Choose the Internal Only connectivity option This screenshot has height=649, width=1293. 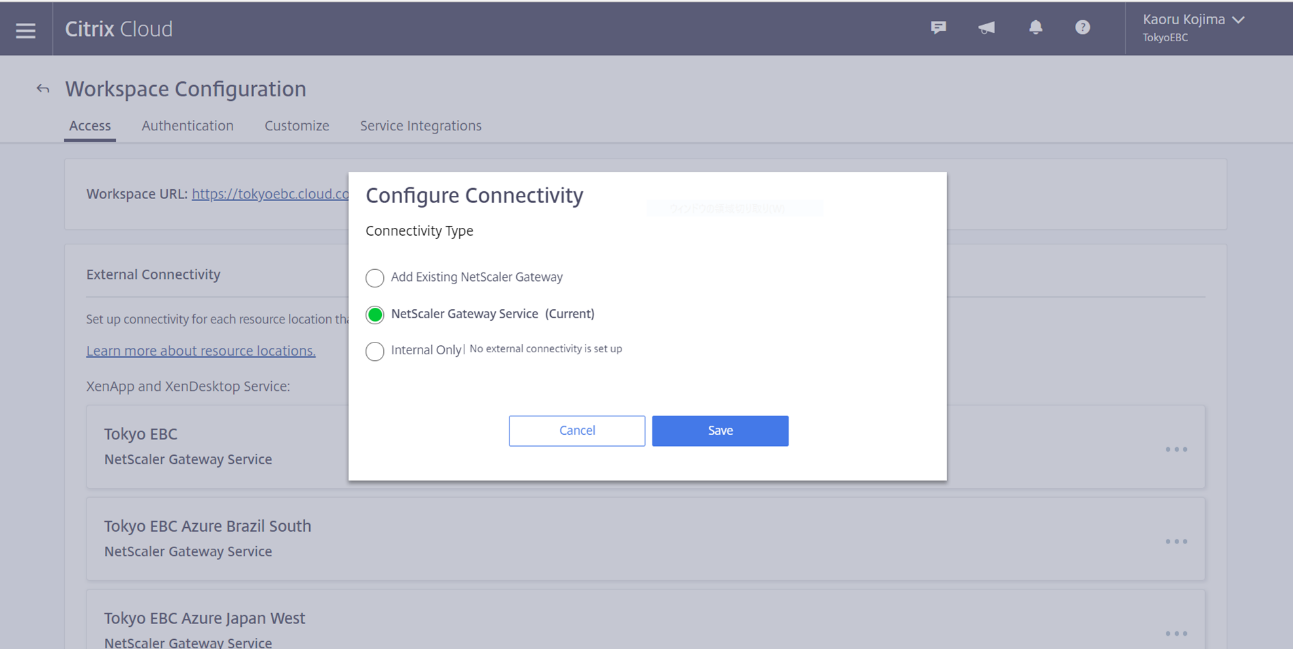click(375, 351)
